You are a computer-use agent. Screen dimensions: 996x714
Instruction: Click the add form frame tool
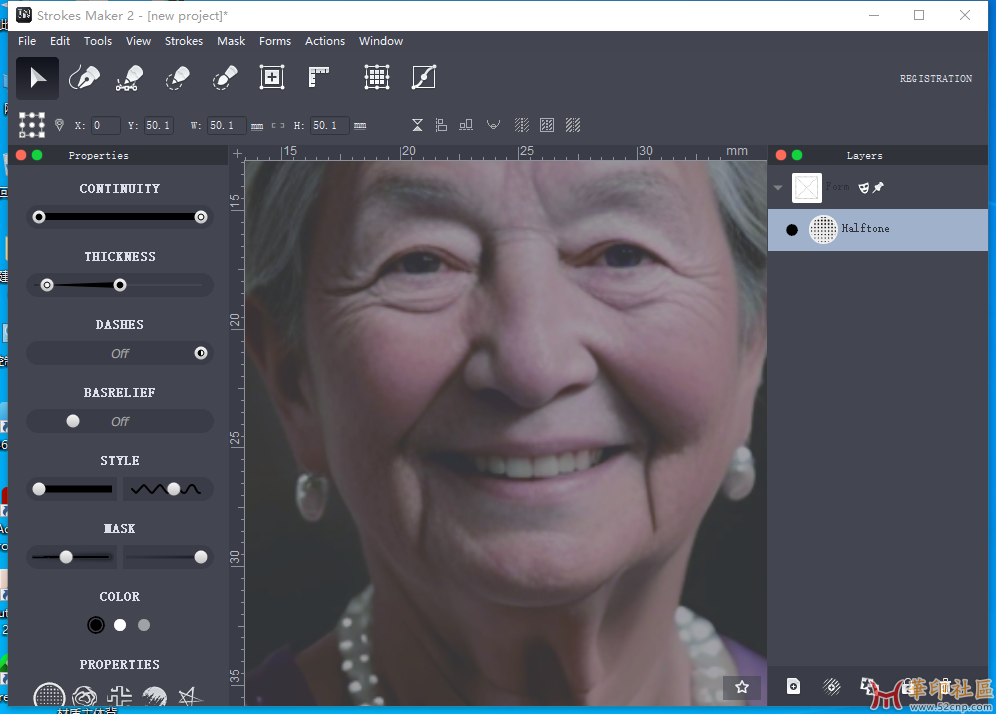point(272,78)
